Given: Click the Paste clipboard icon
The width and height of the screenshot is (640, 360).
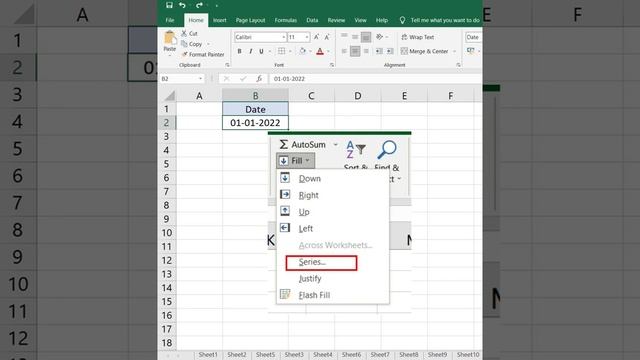Looking at the screenshot, I should pos(170,38).
